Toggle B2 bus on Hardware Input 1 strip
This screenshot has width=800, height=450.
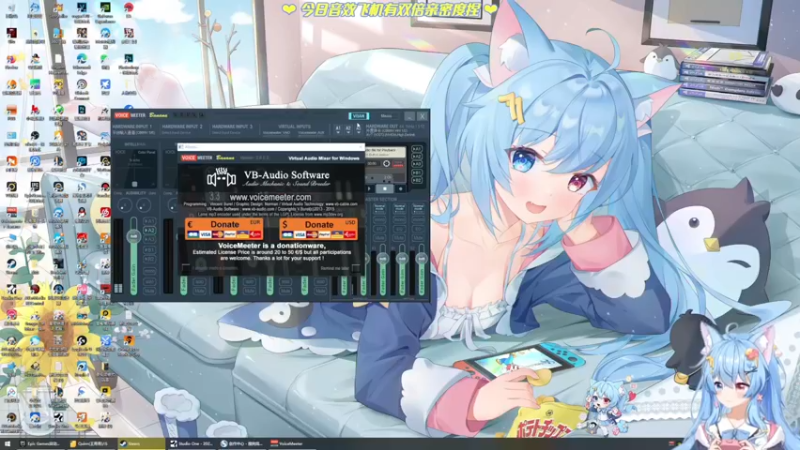149,259
